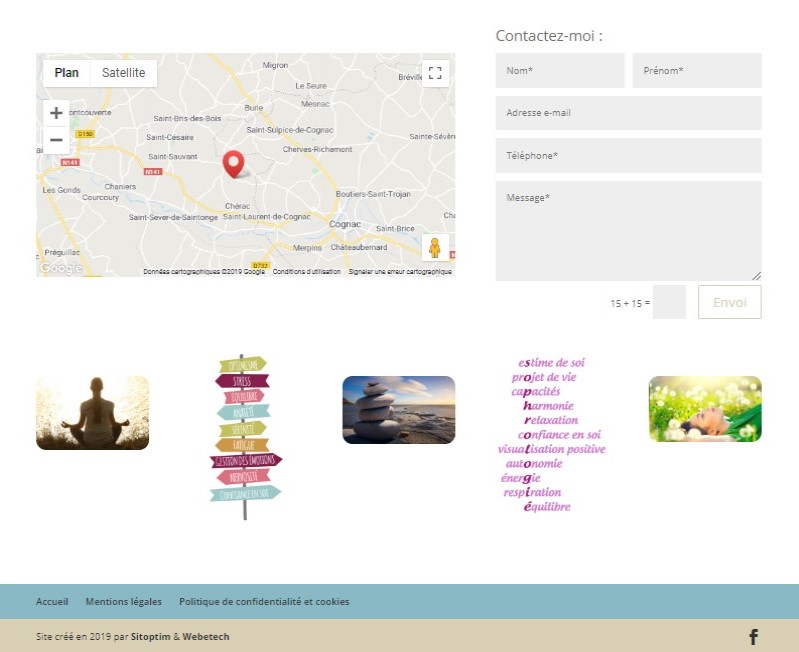Click the map fullscreen toggle icon
The width and height of the screenshot is (799, 652).
coord(435,73)
